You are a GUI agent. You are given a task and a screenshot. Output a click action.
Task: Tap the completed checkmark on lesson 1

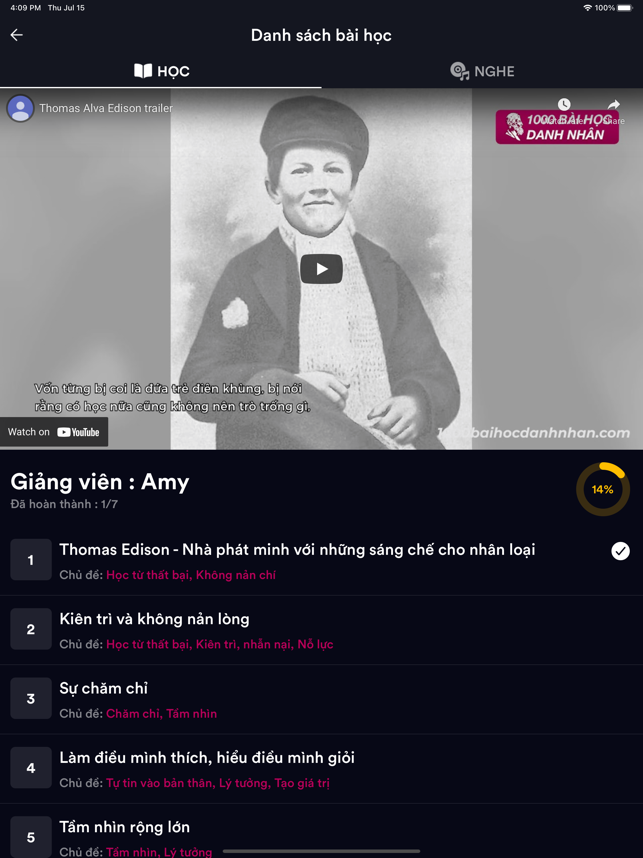click(620, 551)
